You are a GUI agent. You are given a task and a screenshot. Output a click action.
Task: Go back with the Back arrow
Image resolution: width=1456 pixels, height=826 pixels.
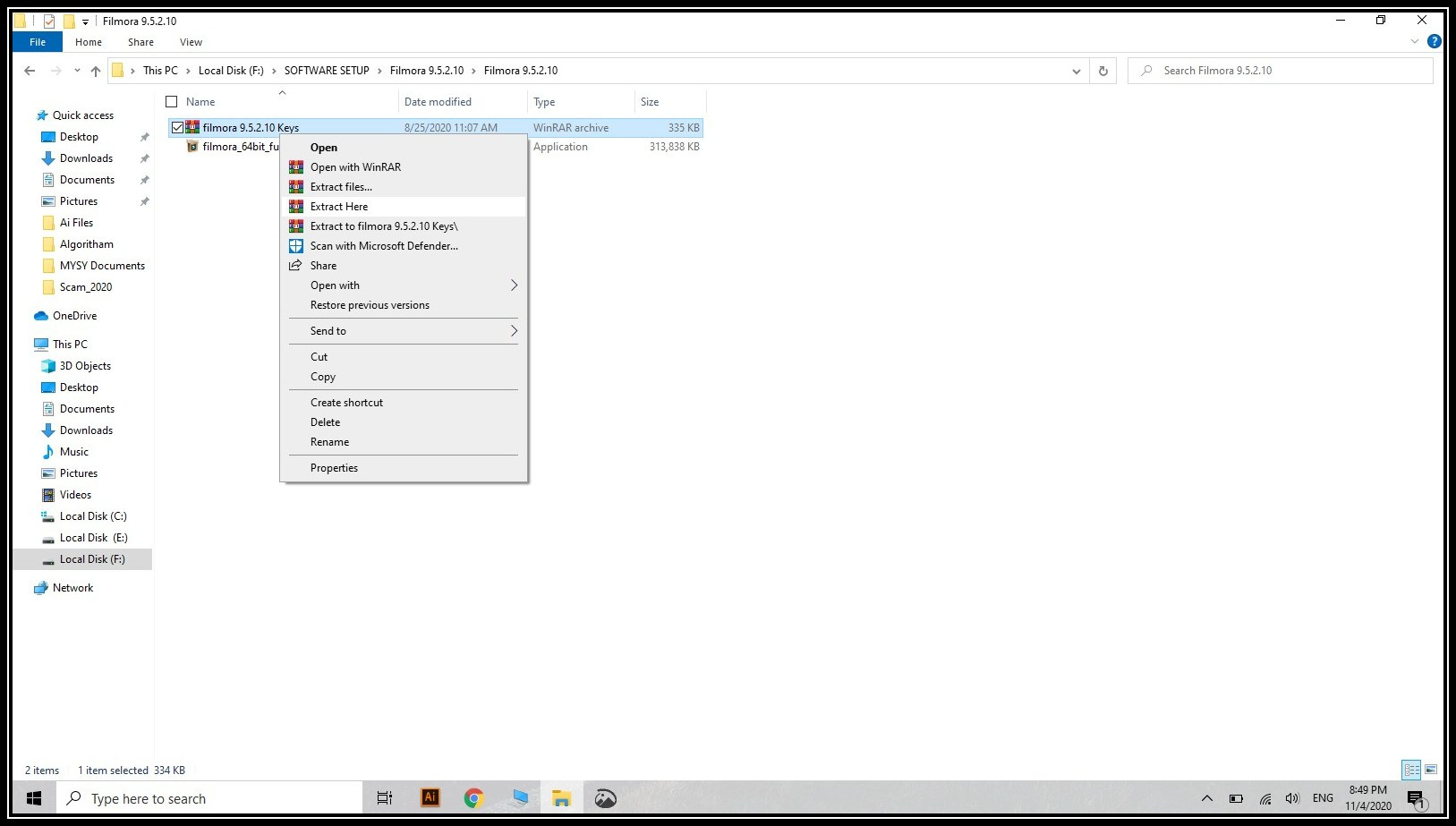[x=30, y=71]
